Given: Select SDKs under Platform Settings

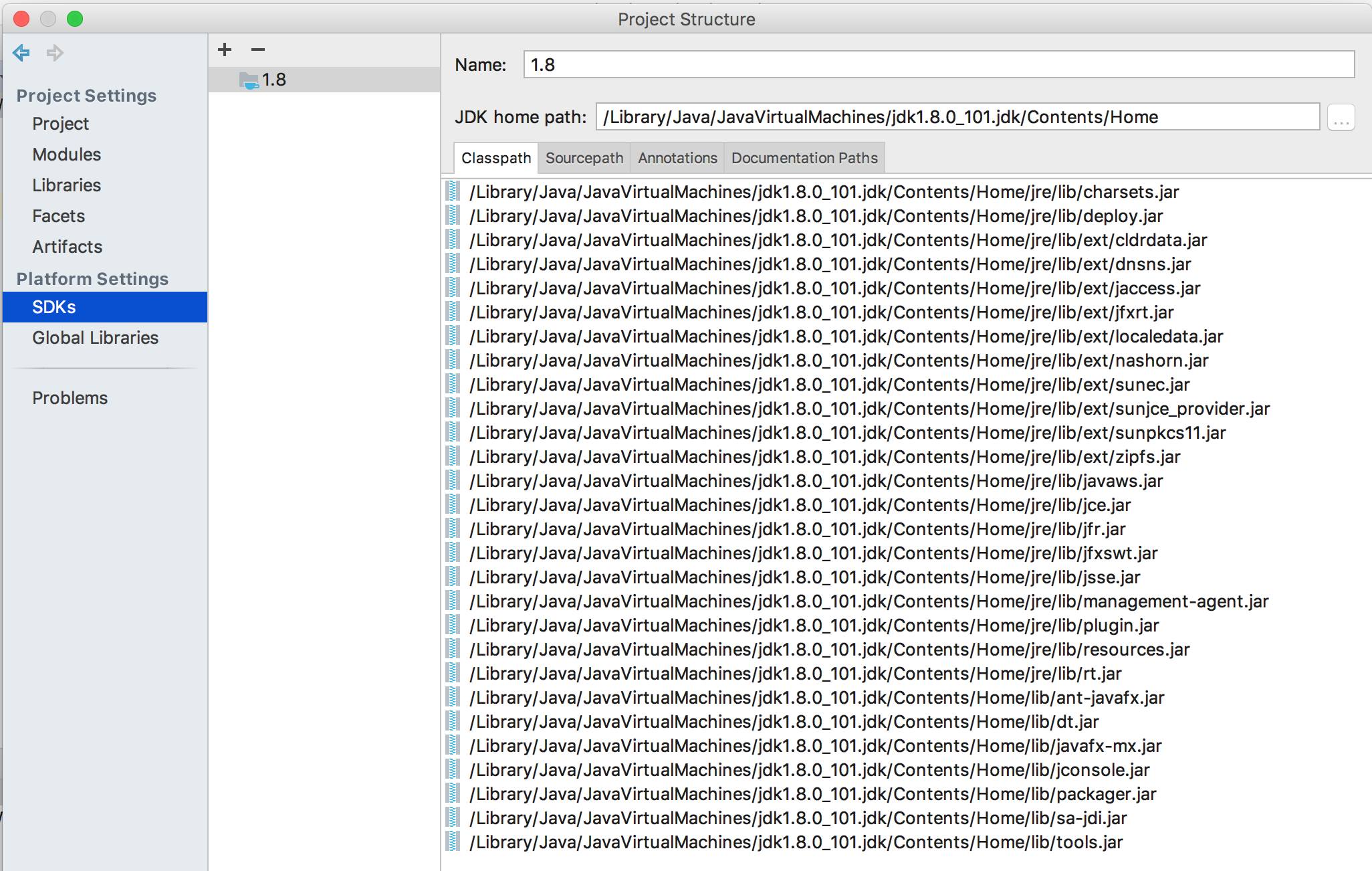Looking at the screenshot, I should [104, 307].
